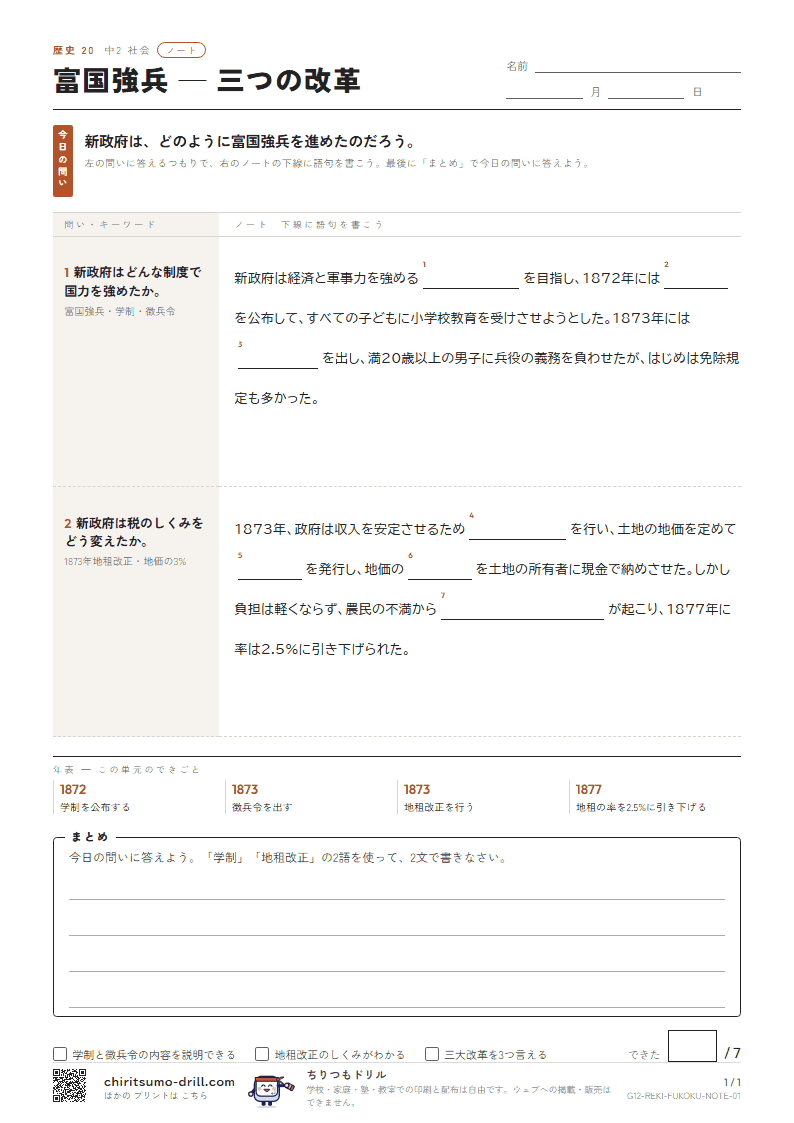This screenshot has height=1123, width=794.
Task: Click the まとめ section label
Action: 89,837
